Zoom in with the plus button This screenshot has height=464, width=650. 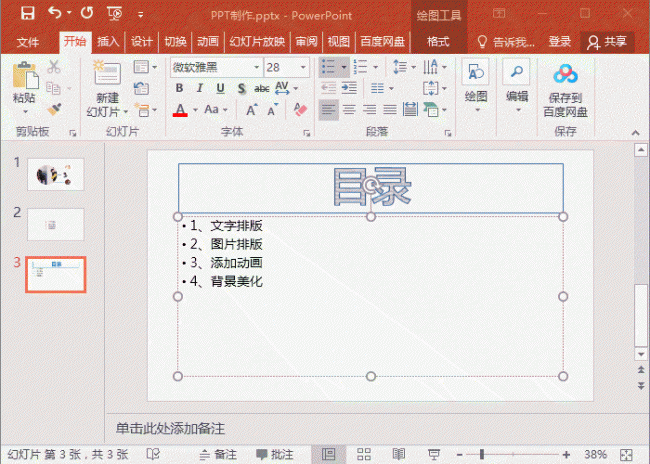[566, 454]
